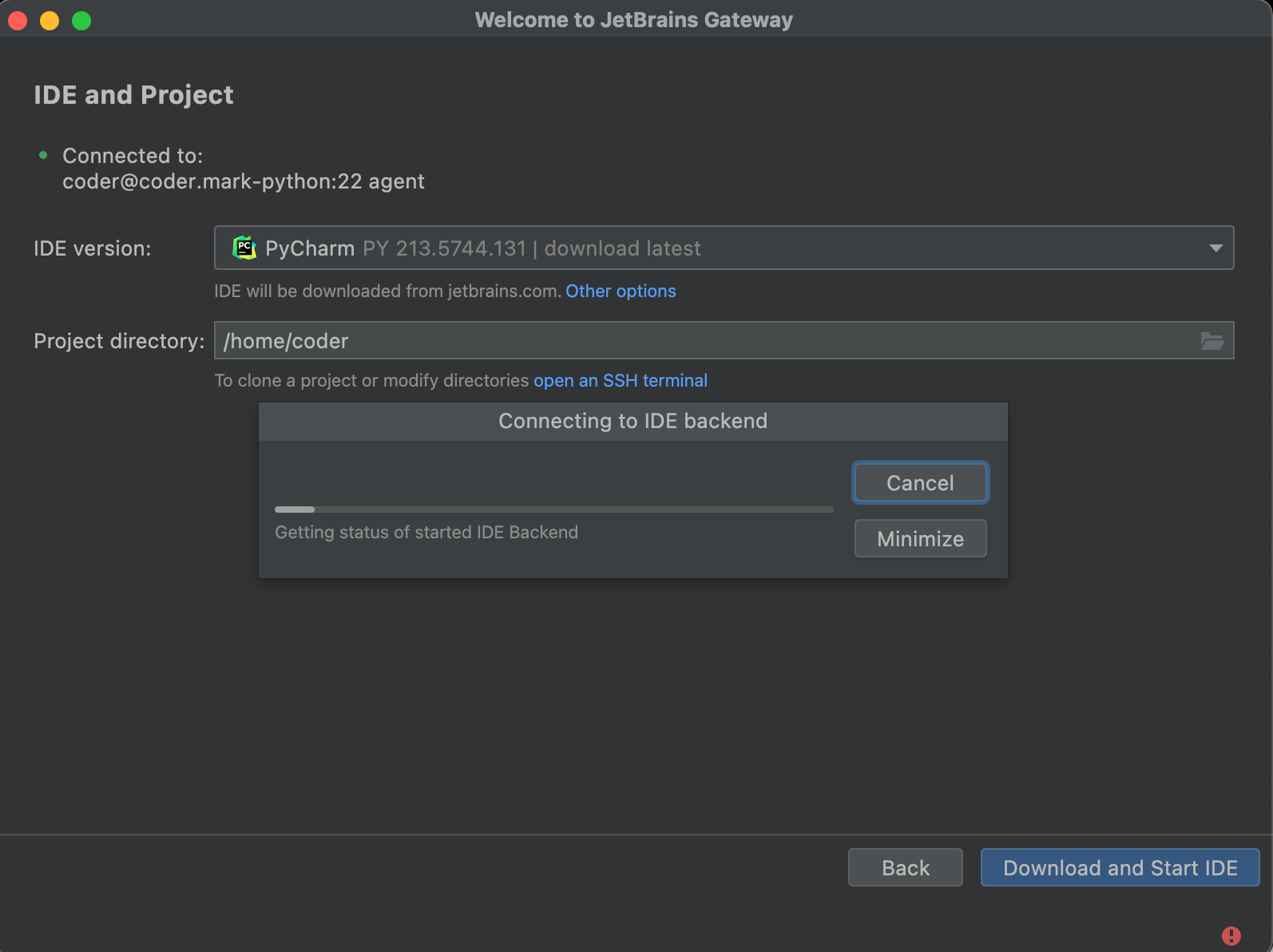
Task: Click the 'IDE and Project' heading
Action: click(133, 95)
